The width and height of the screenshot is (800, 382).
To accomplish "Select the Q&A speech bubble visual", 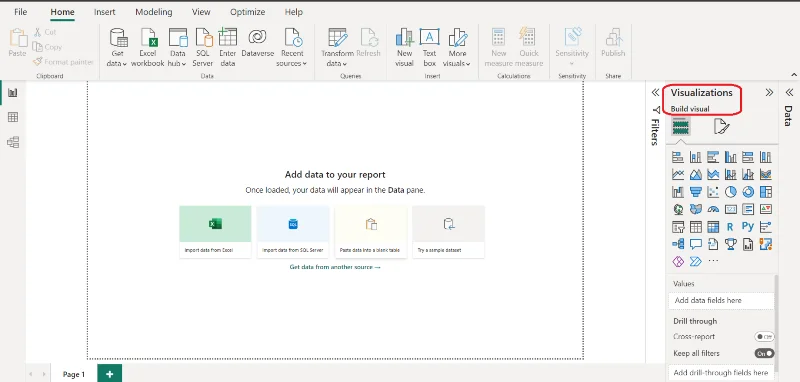I will [695, 244].
